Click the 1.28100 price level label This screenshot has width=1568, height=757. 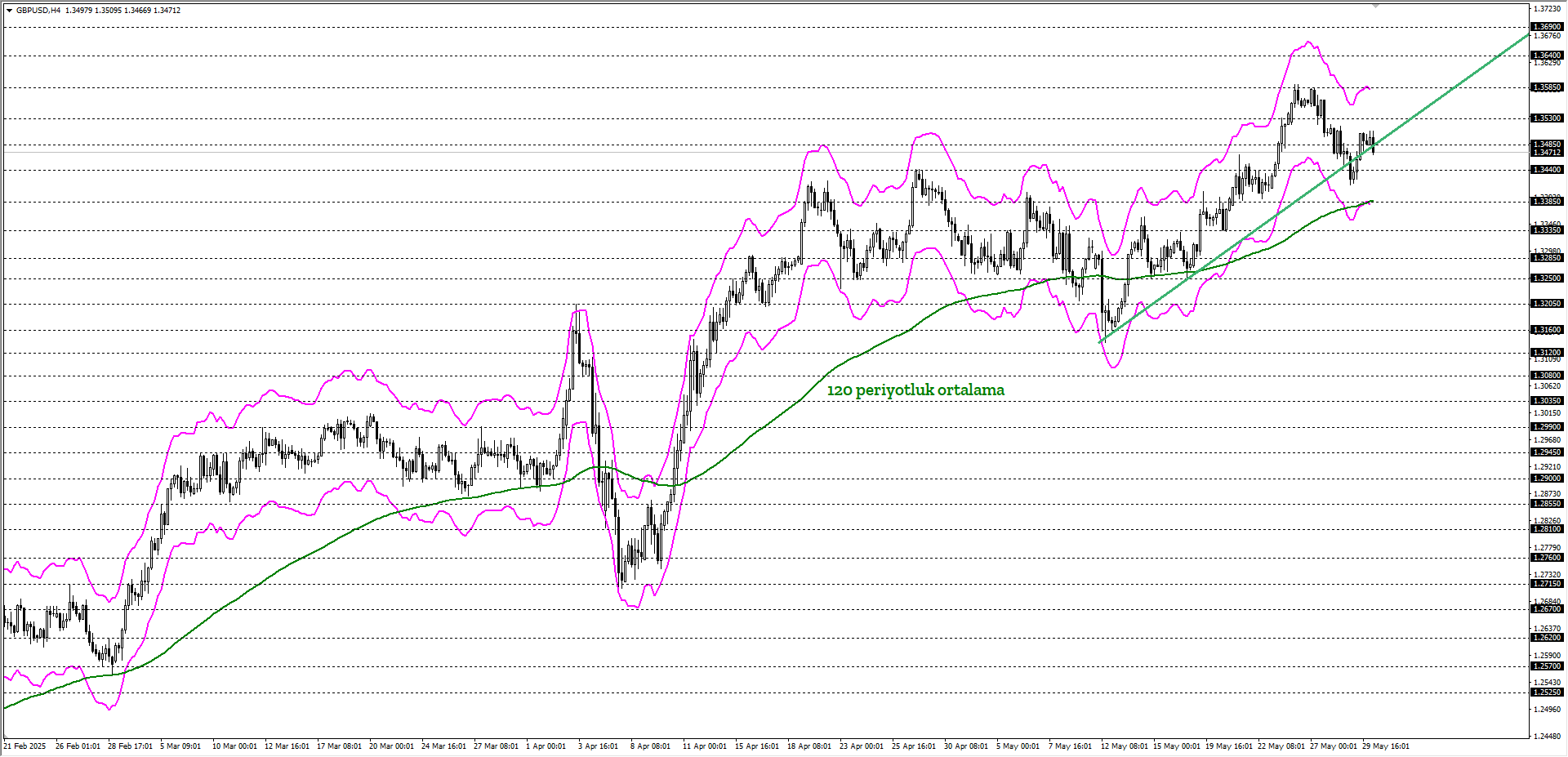tap(1547, 529)
